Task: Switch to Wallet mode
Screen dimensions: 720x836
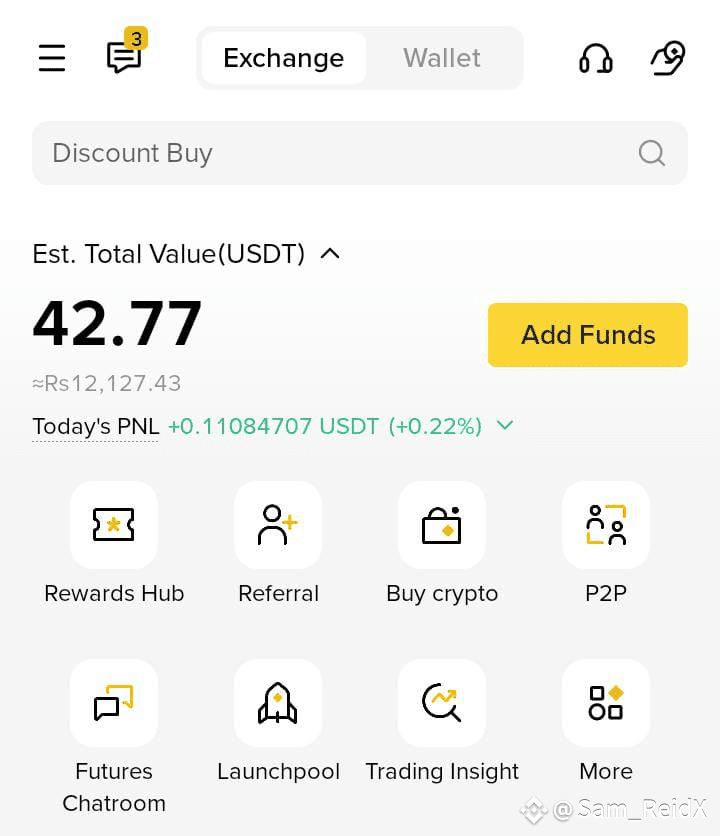Action: click(x=442, y=58)
